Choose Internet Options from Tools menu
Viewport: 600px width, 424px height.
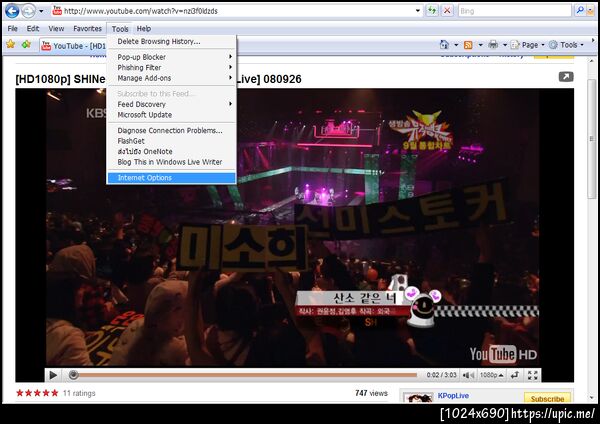click(171, 178)
